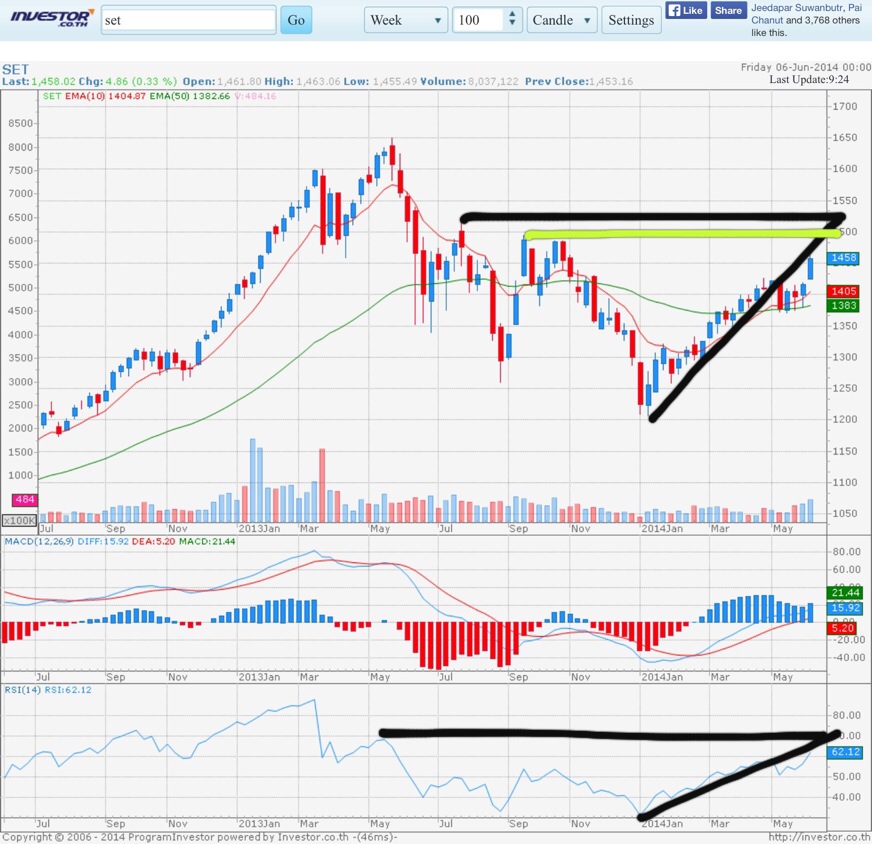
Task: Open the Candle chart type dropdown
Action: pyautogui.click(x=562, y=20)
